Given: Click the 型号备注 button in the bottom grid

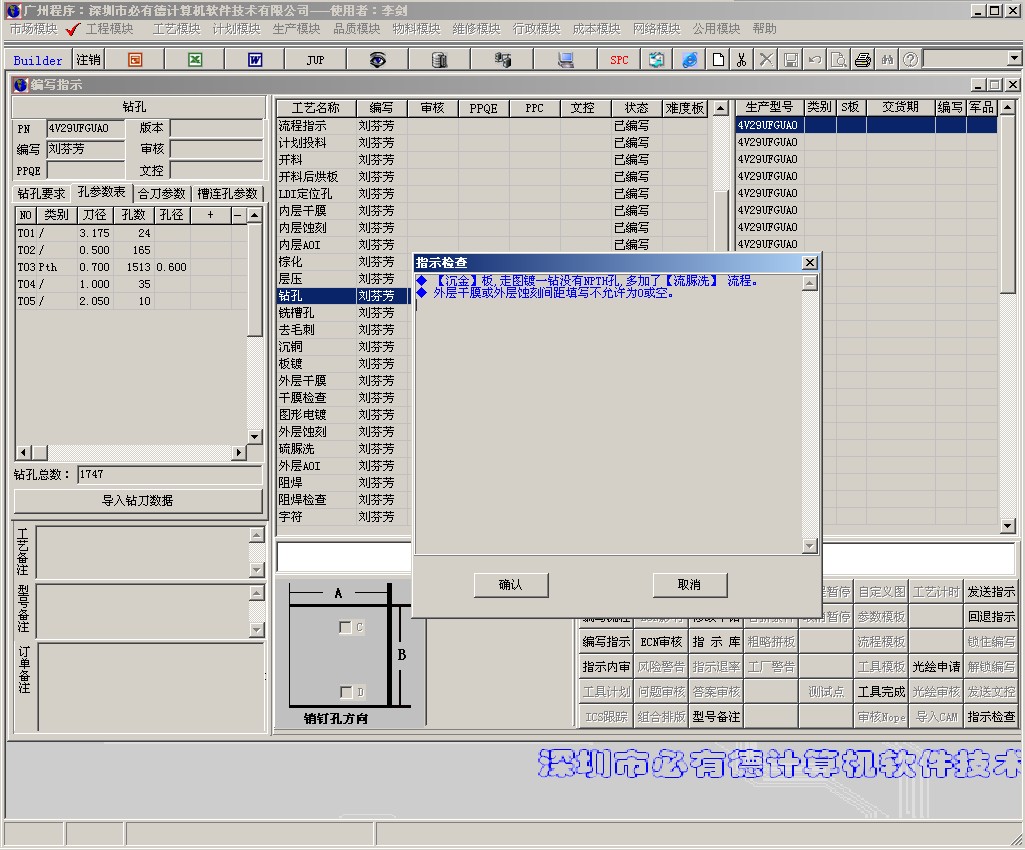Looking at the screenshot, I should click(716, 717).
